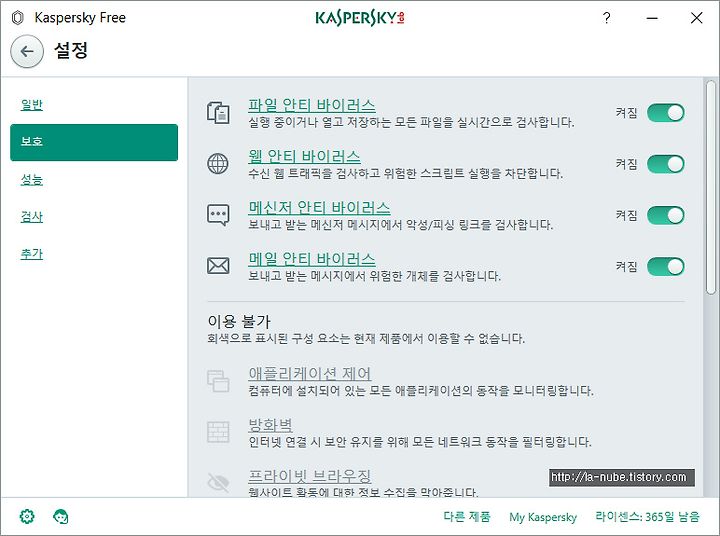Disable the 메신저 안티 바이러스 switch

pyautogui.click(x=666, y=215)
